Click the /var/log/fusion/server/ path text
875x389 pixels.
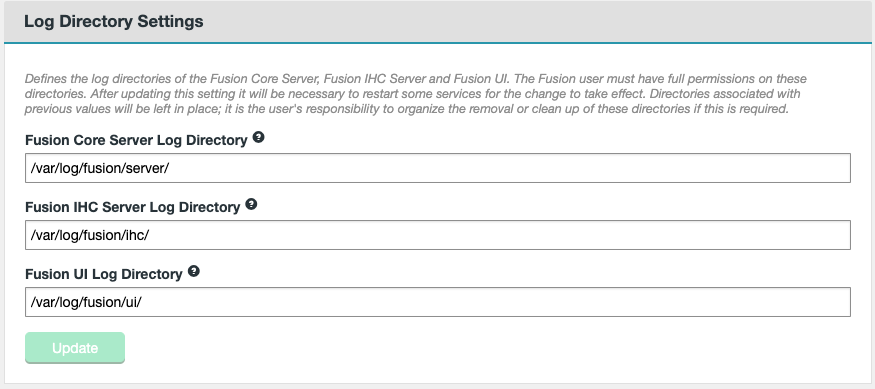click(x=99, y=169)
